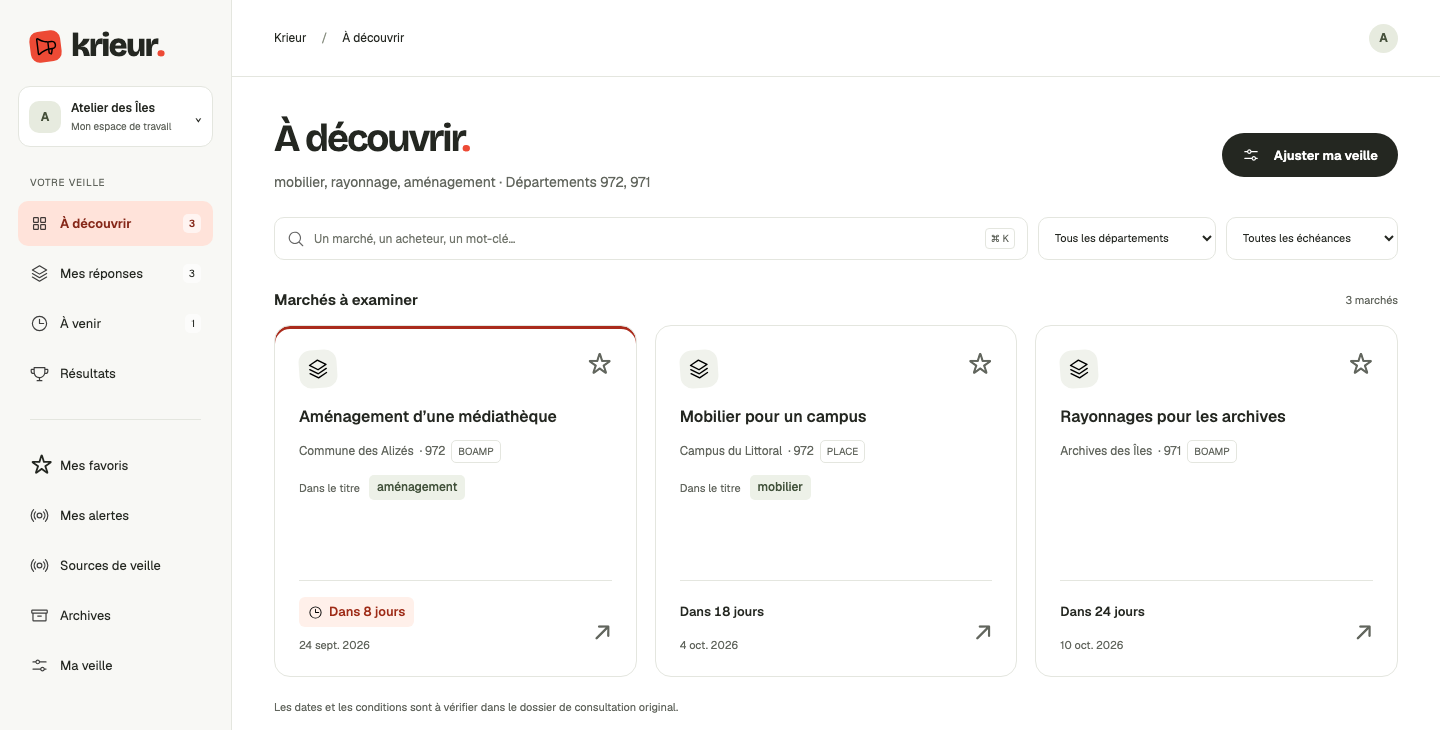Viewport: 1440px width, 730px height.
Task: Open Ma veille settings in sidebar
Action: [115, 665]
